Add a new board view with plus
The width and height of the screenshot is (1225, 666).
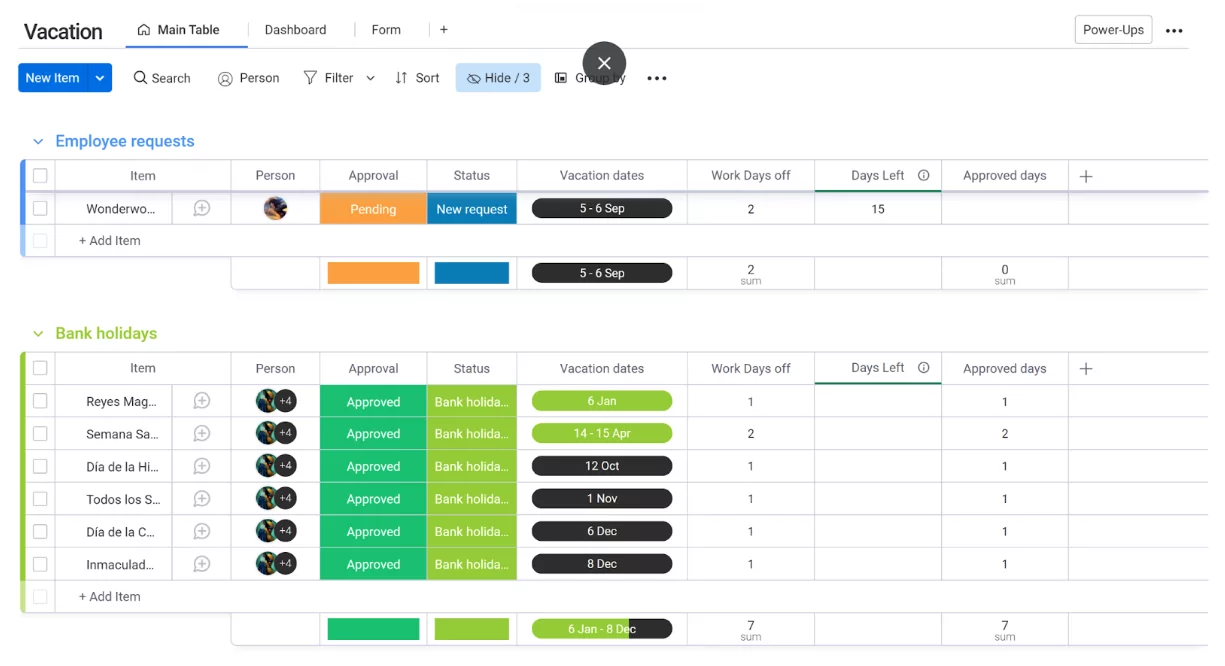(444, 30)
